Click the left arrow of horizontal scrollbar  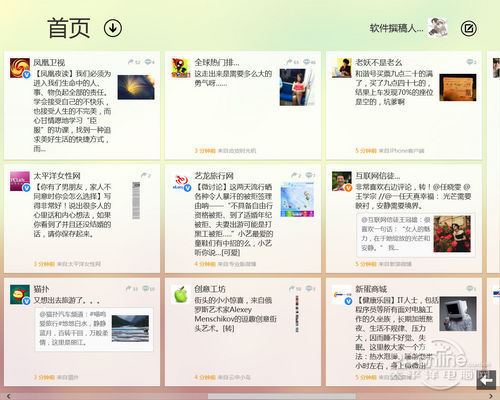click(8, 396)
